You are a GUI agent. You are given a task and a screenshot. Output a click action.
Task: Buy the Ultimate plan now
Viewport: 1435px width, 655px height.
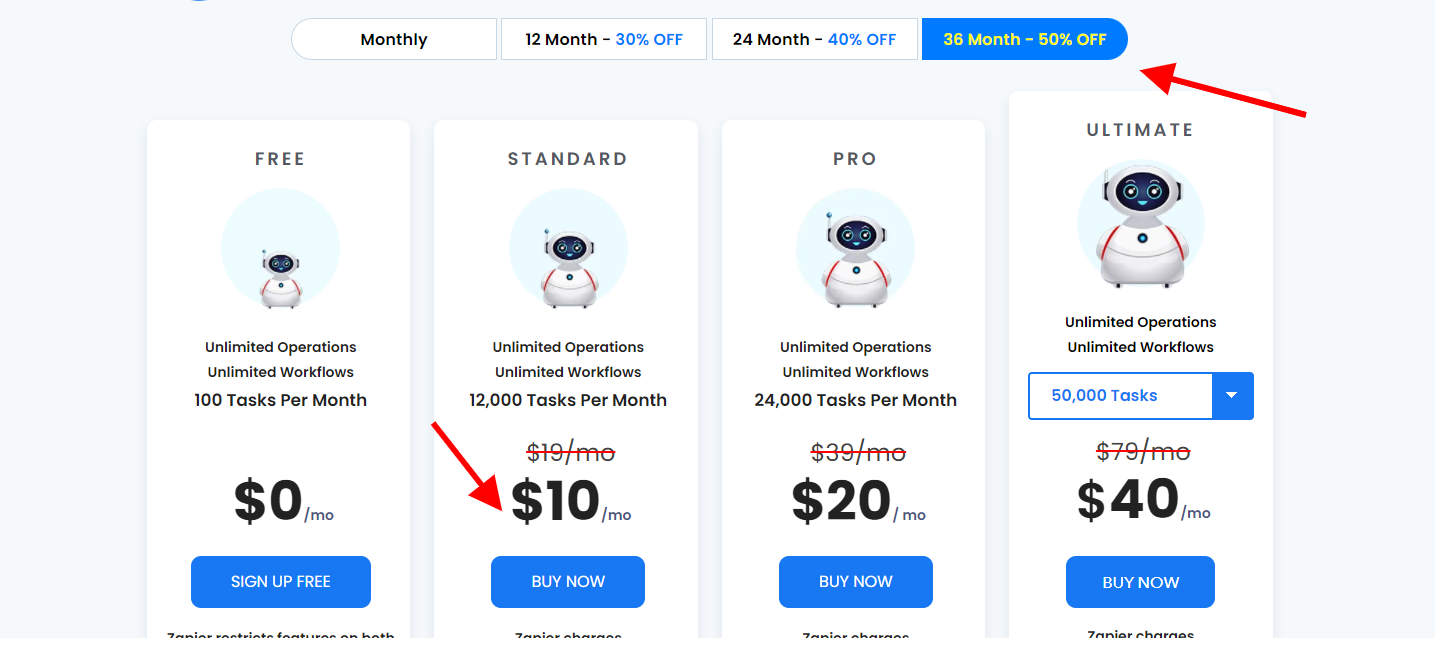pos(1140,582)
